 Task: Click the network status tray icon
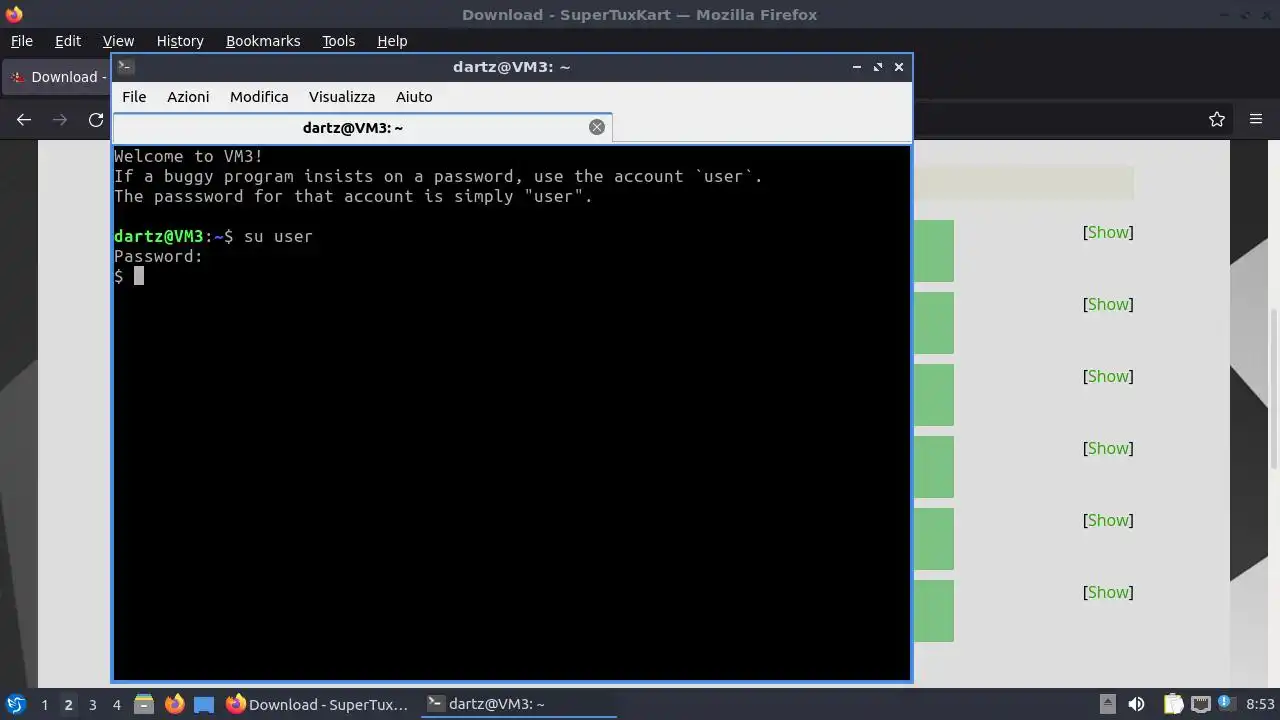coord(1200,704)
